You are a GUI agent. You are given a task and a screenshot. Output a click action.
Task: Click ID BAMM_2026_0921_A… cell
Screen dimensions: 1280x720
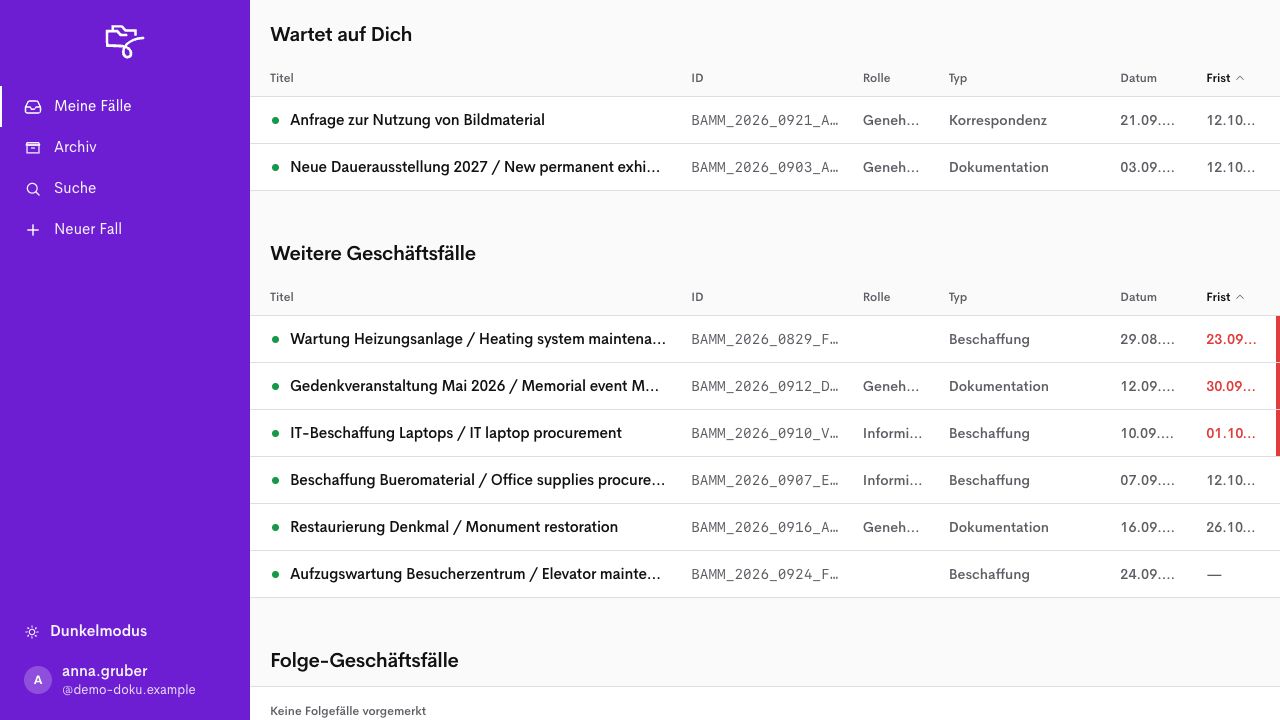pos(765,120)
